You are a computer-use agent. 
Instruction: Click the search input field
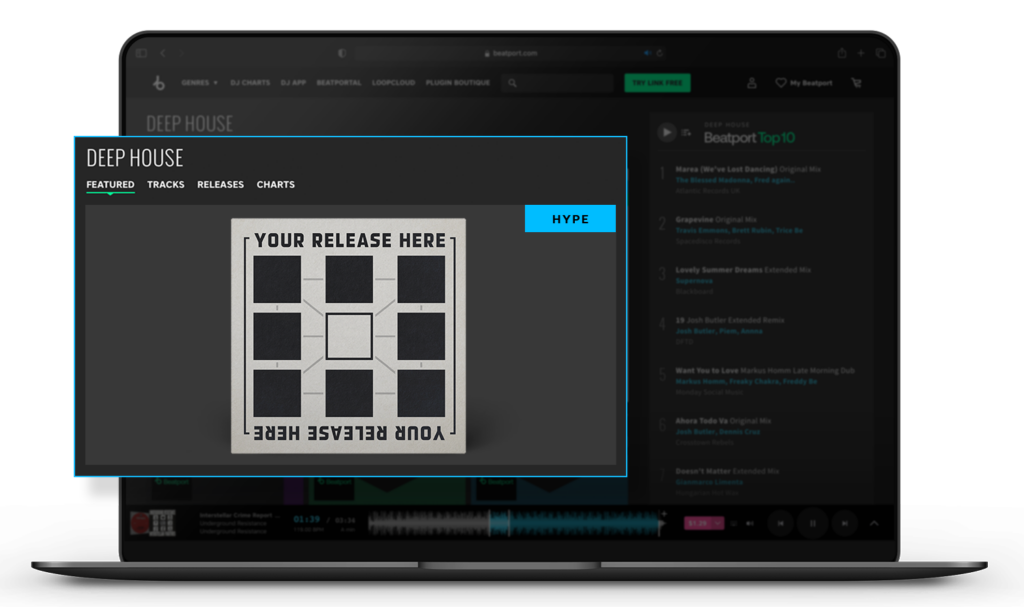click(x=558, y=83)
